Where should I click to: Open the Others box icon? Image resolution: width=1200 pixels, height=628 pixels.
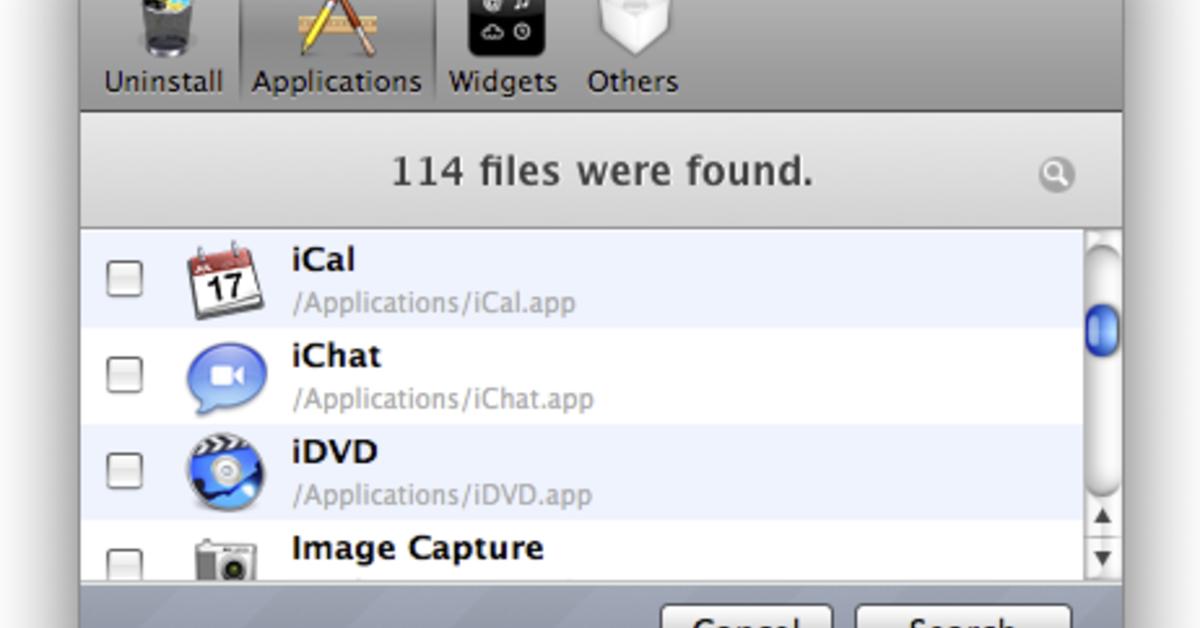[633, 27]
